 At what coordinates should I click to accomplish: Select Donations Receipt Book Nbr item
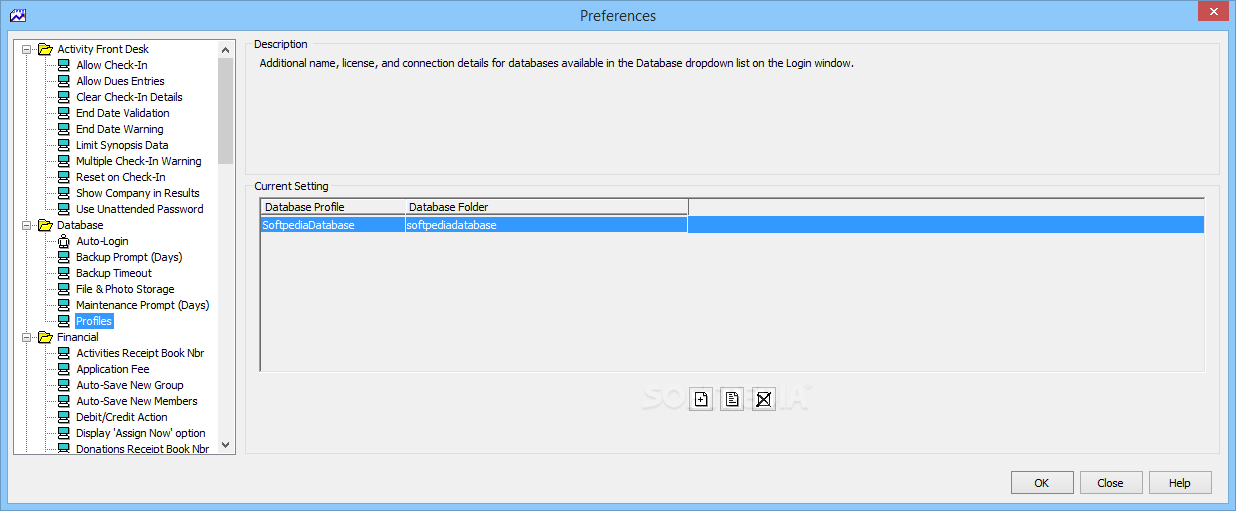click(x=142, y=449)
